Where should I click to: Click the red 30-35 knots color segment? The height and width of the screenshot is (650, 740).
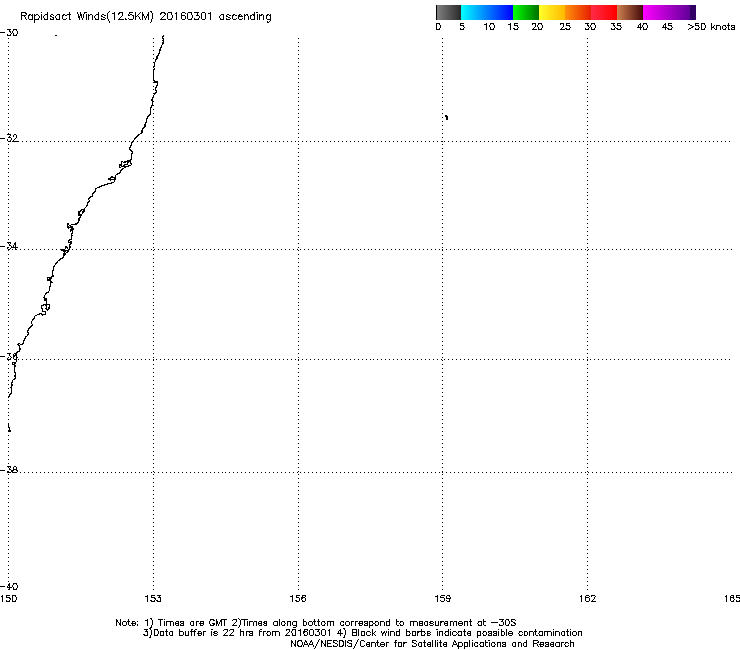click(604, 12)
